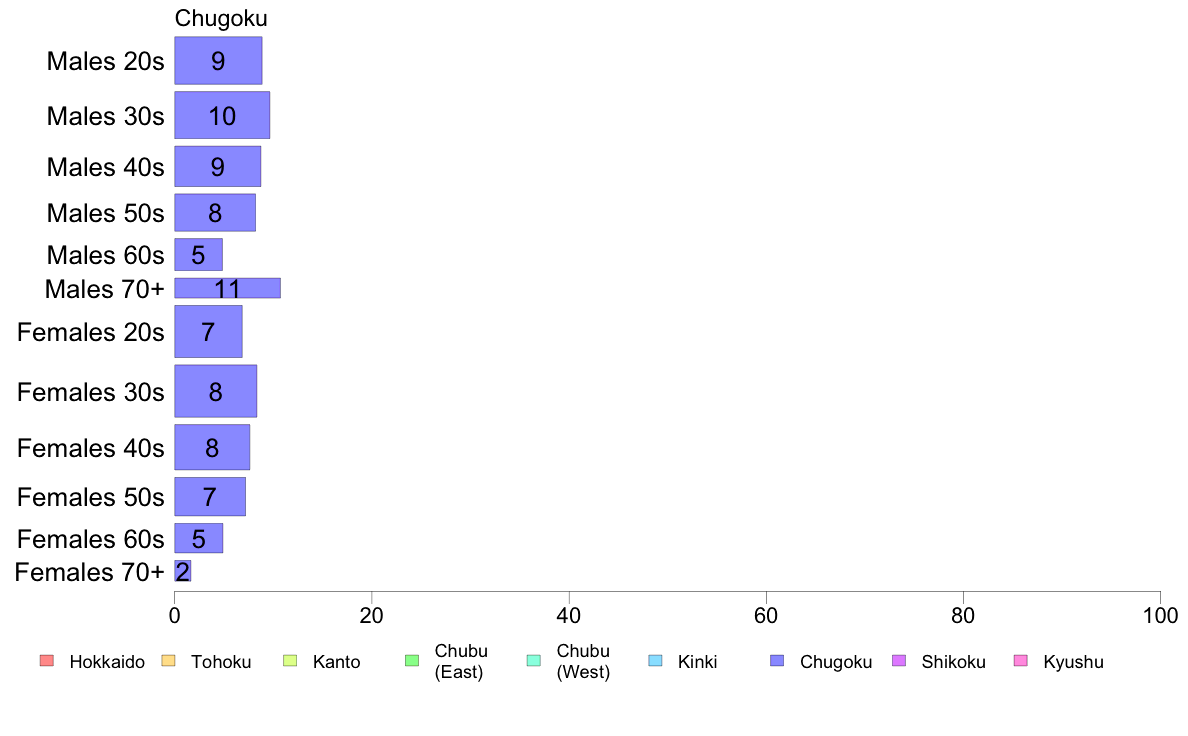Select the Chubu (West) teal legend swatch
This screenshot has width=1188, height=736.
534,661
